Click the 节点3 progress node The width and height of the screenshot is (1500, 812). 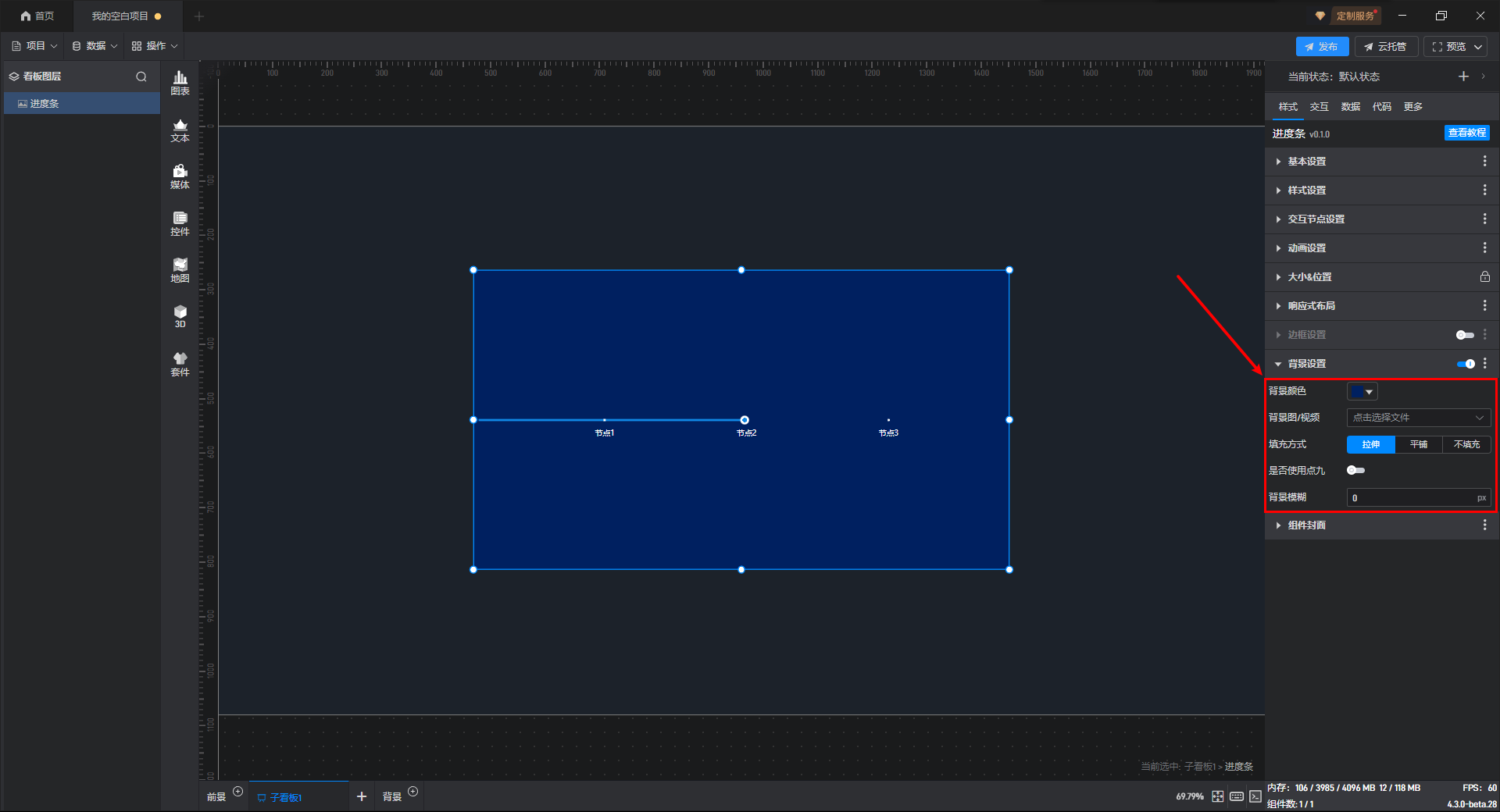pos(888,420)
